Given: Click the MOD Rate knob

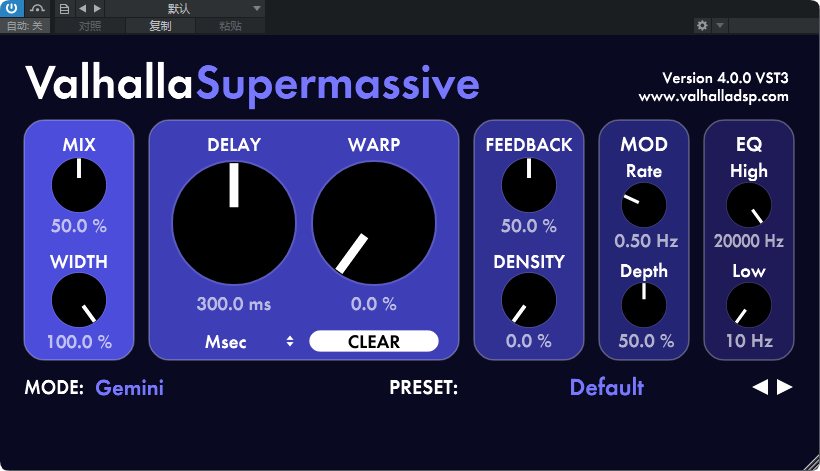Looking at the screenshot, I should click(x=644, y=205).
